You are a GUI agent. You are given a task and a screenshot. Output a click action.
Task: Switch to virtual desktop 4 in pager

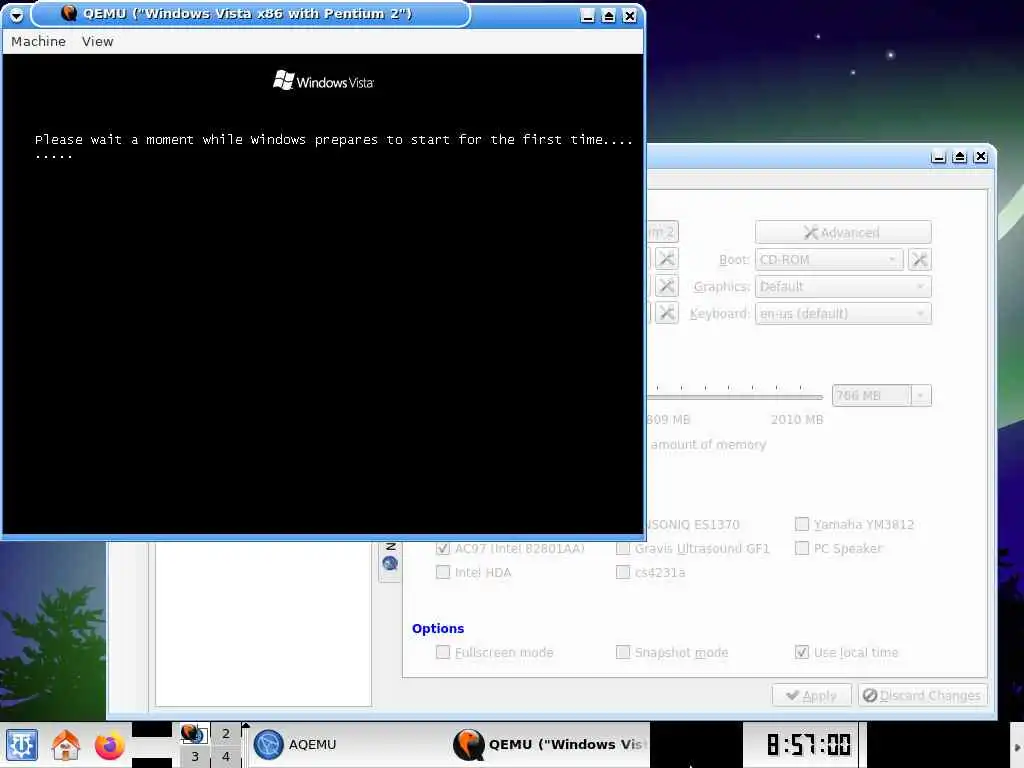(x=226, y=756)
